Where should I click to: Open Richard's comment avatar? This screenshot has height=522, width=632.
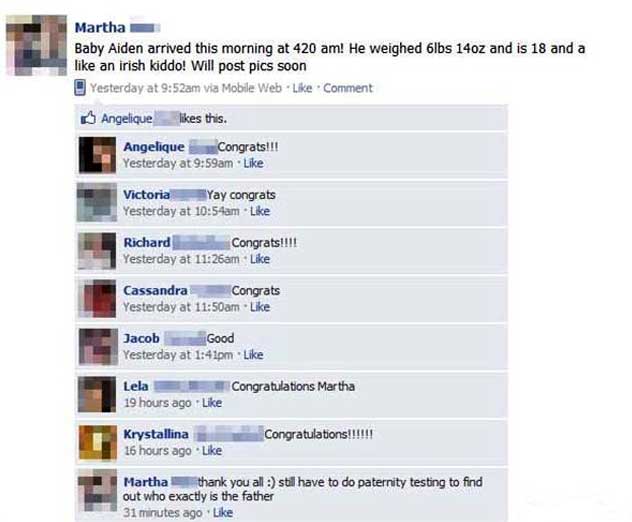tap(98, 251)
